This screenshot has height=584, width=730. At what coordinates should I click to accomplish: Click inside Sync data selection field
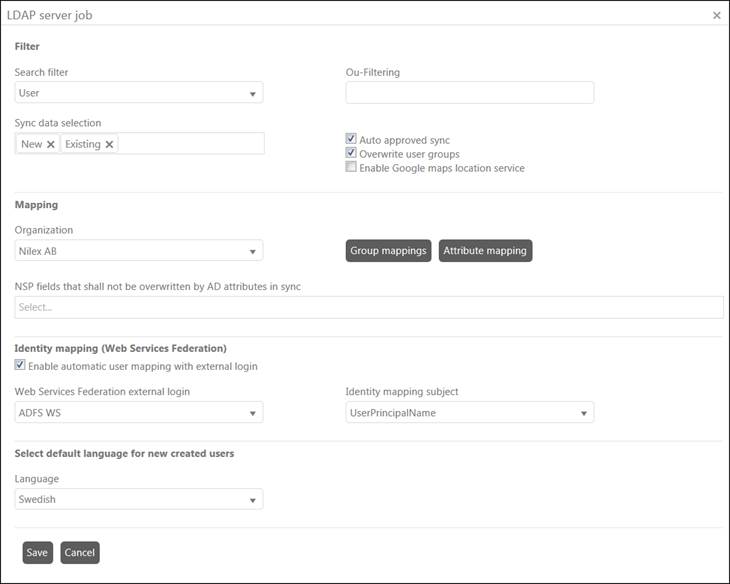[190, 144]
